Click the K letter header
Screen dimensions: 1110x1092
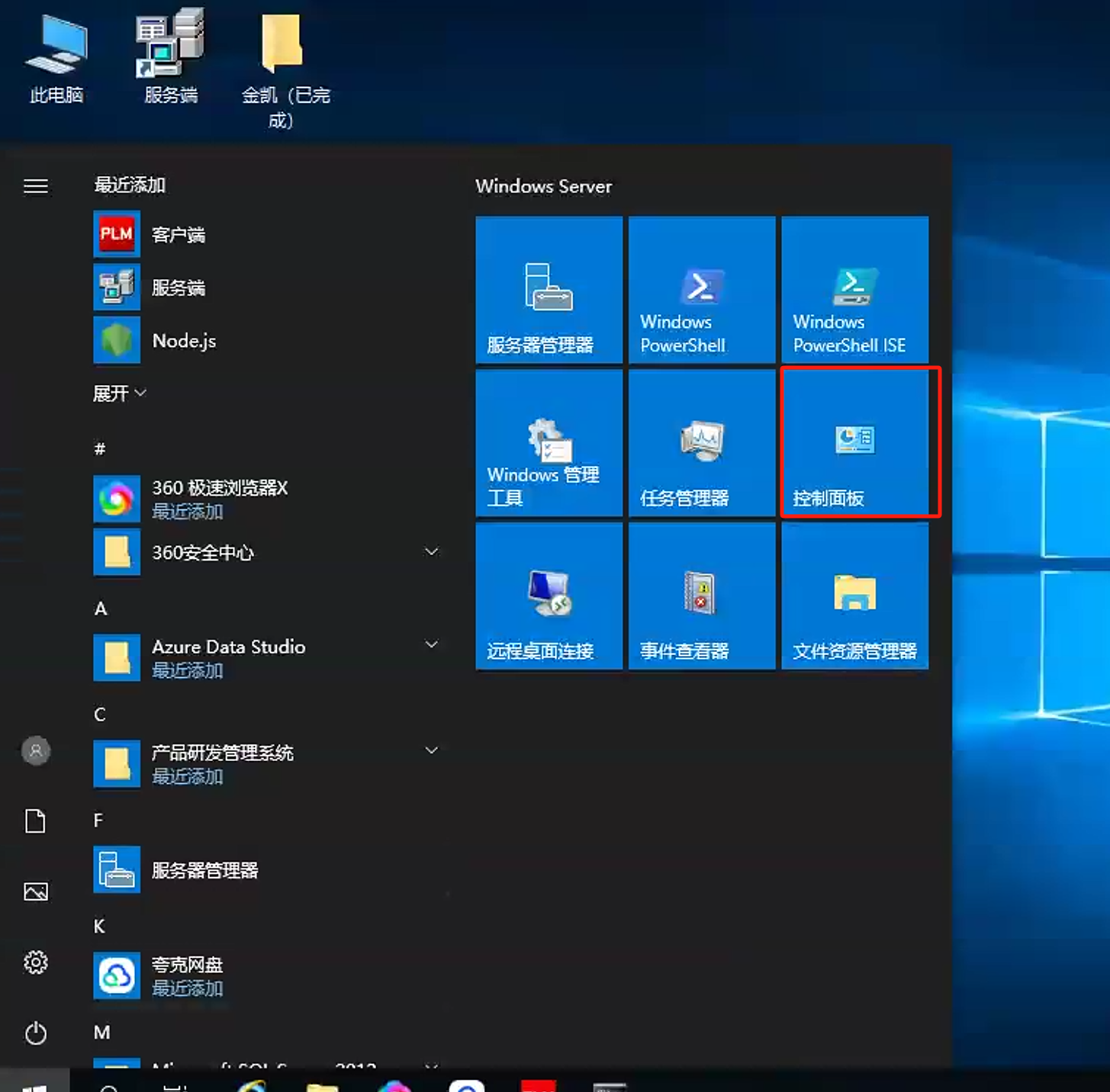99,927
